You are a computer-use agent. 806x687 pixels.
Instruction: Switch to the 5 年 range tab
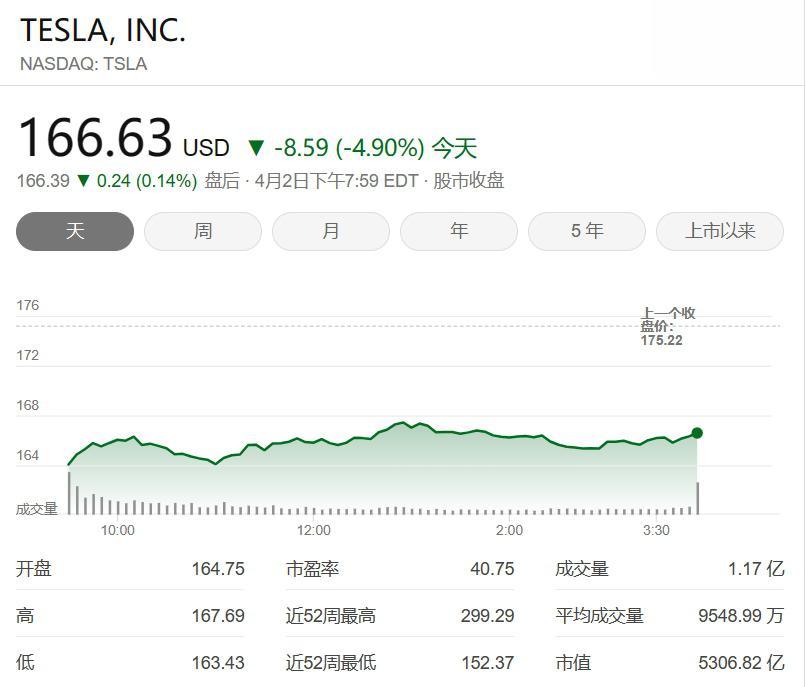coord(587,231)
